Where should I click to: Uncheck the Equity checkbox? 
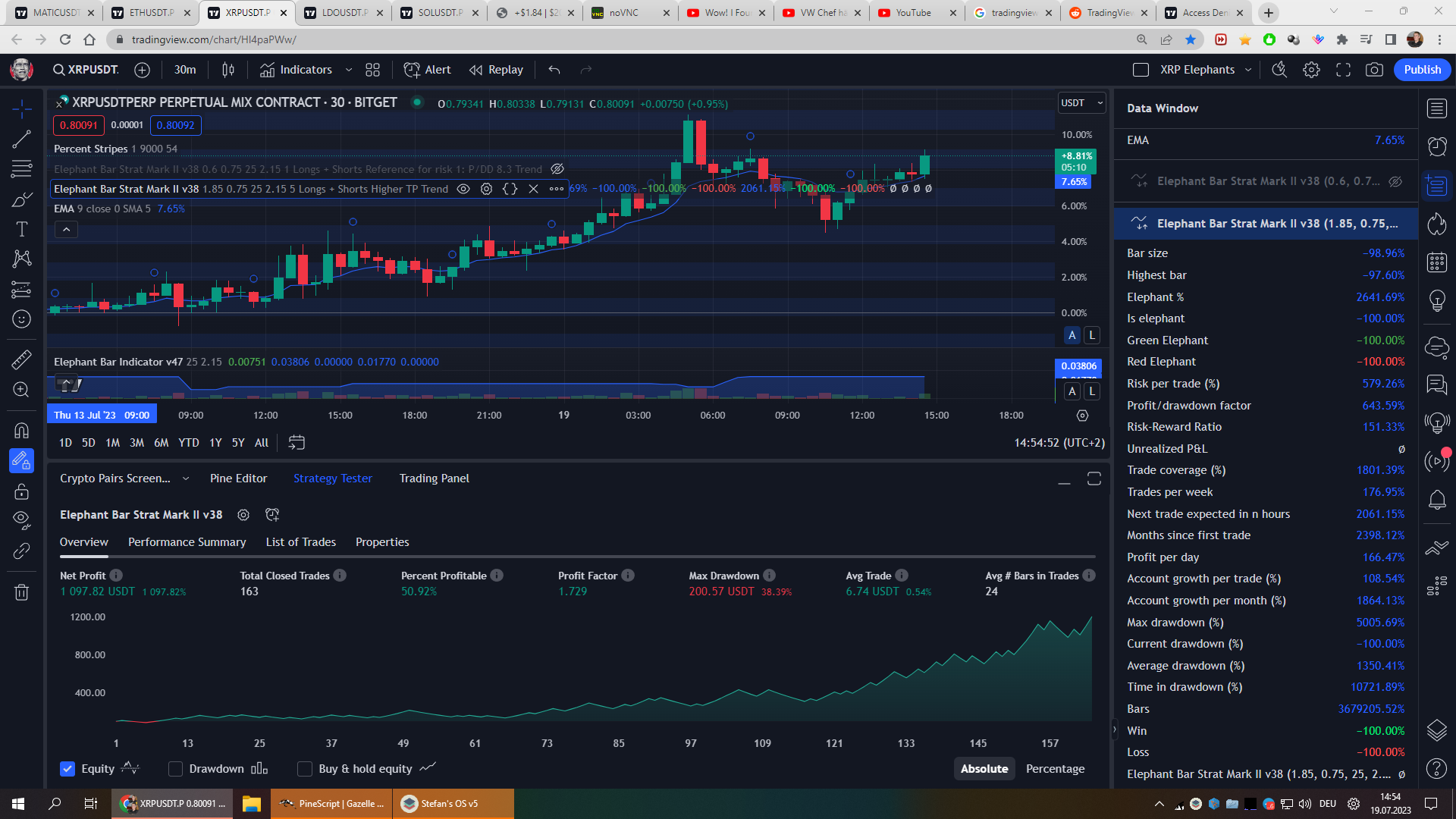tap(67, 769)
